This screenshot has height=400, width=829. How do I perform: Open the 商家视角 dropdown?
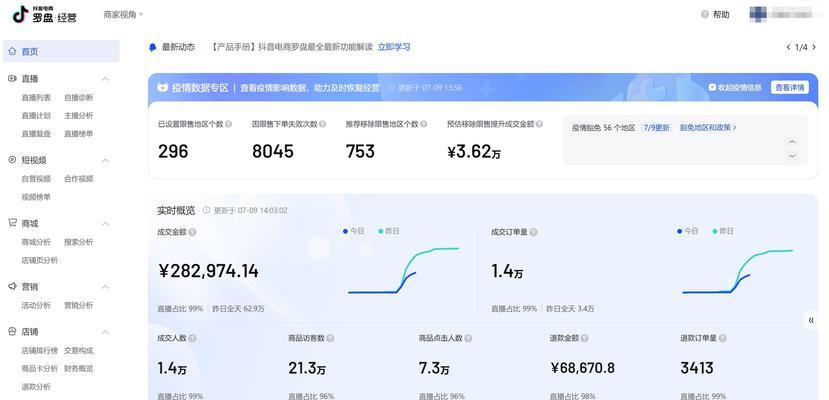(x=124, y=15)
